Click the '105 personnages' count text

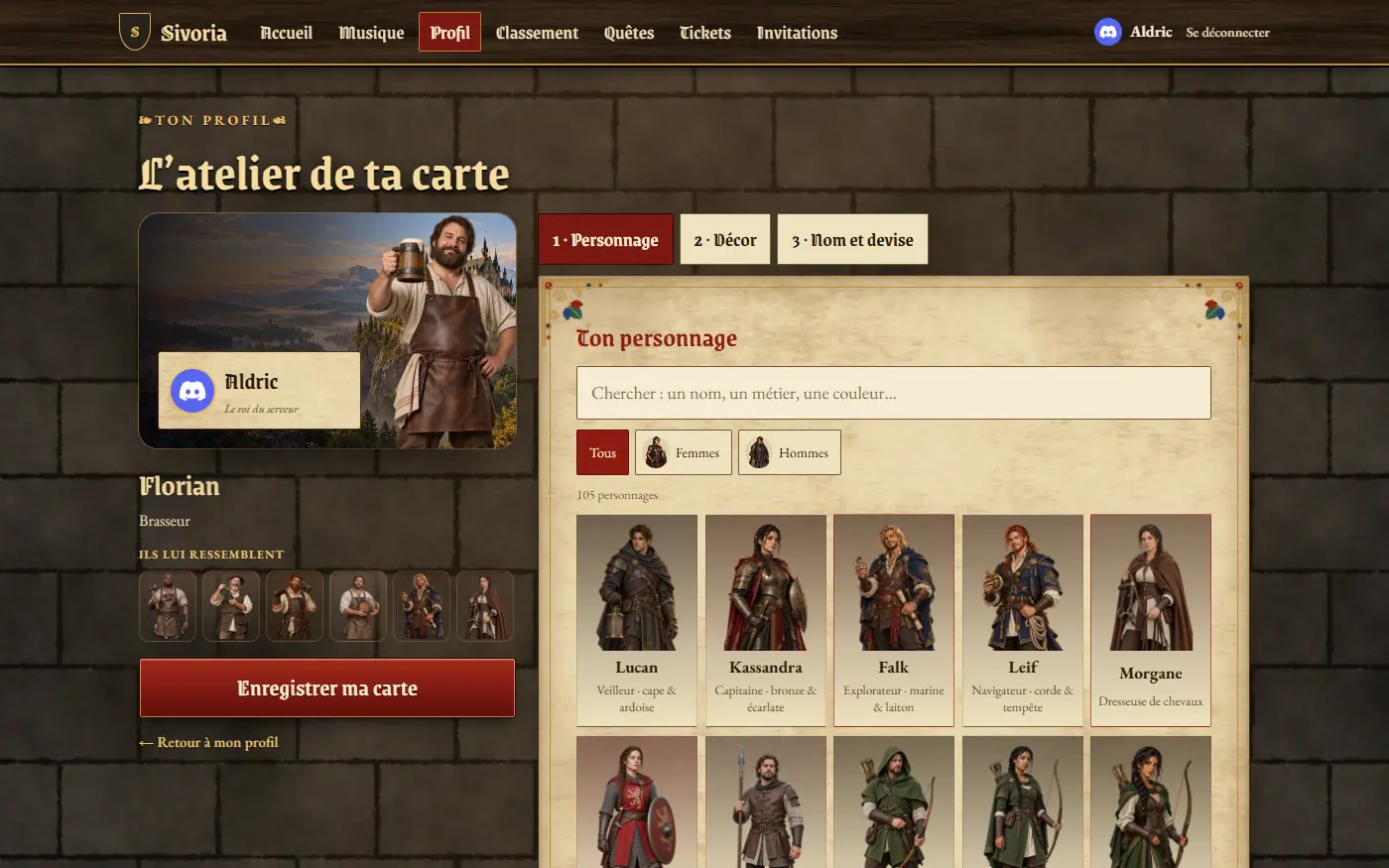tap(617, 495)
